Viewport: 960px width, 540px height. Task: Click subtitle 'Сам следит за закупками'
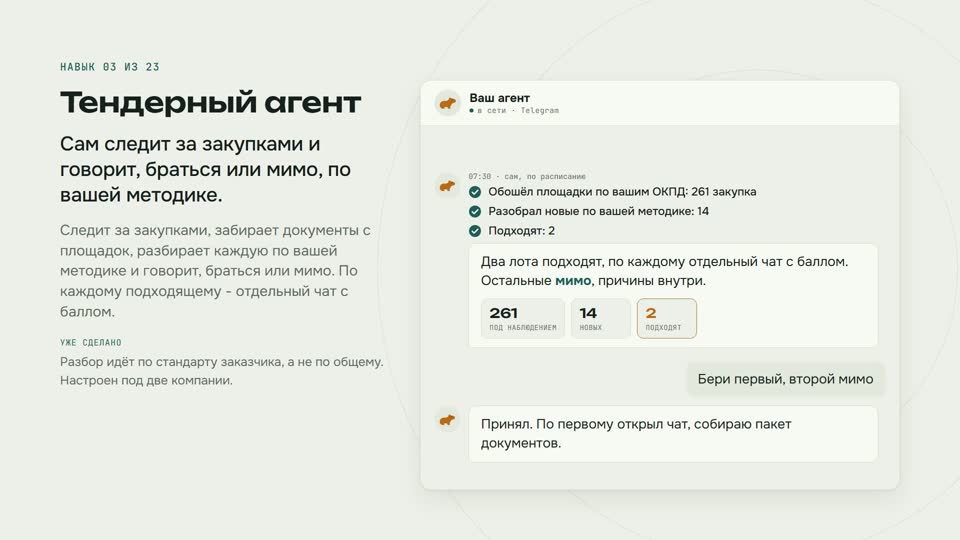click(x=205, y=170)
